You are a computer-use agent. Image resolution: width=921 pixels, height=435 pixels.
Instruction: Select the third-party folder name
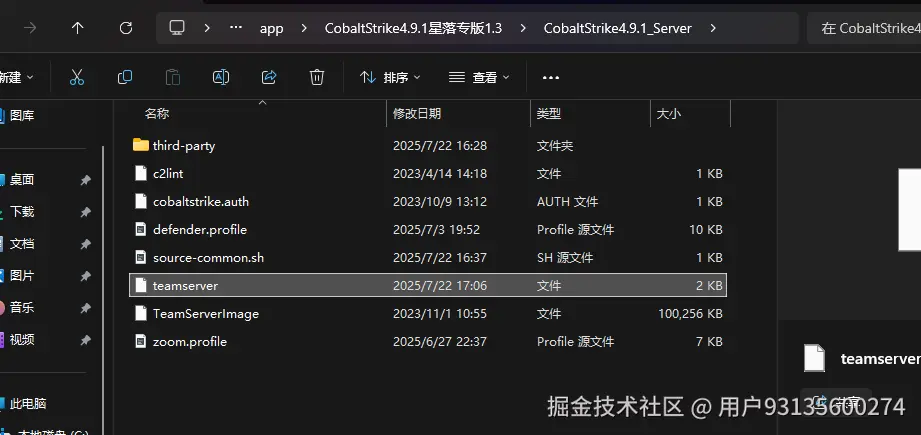click(x=184, y=146)
